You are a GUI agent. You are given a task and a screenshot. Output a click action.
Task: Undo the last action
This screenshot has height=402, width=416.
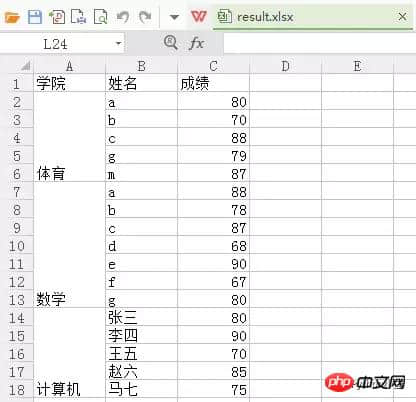(x=123, y=17)
